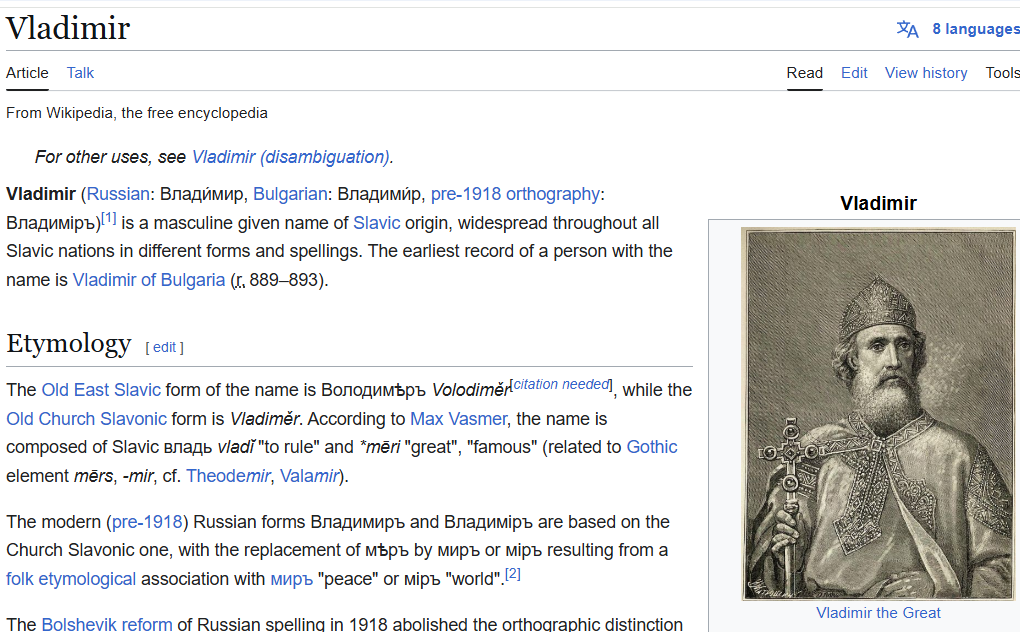Open the Russian language link
1020x632 pixels.
point(118,194)
